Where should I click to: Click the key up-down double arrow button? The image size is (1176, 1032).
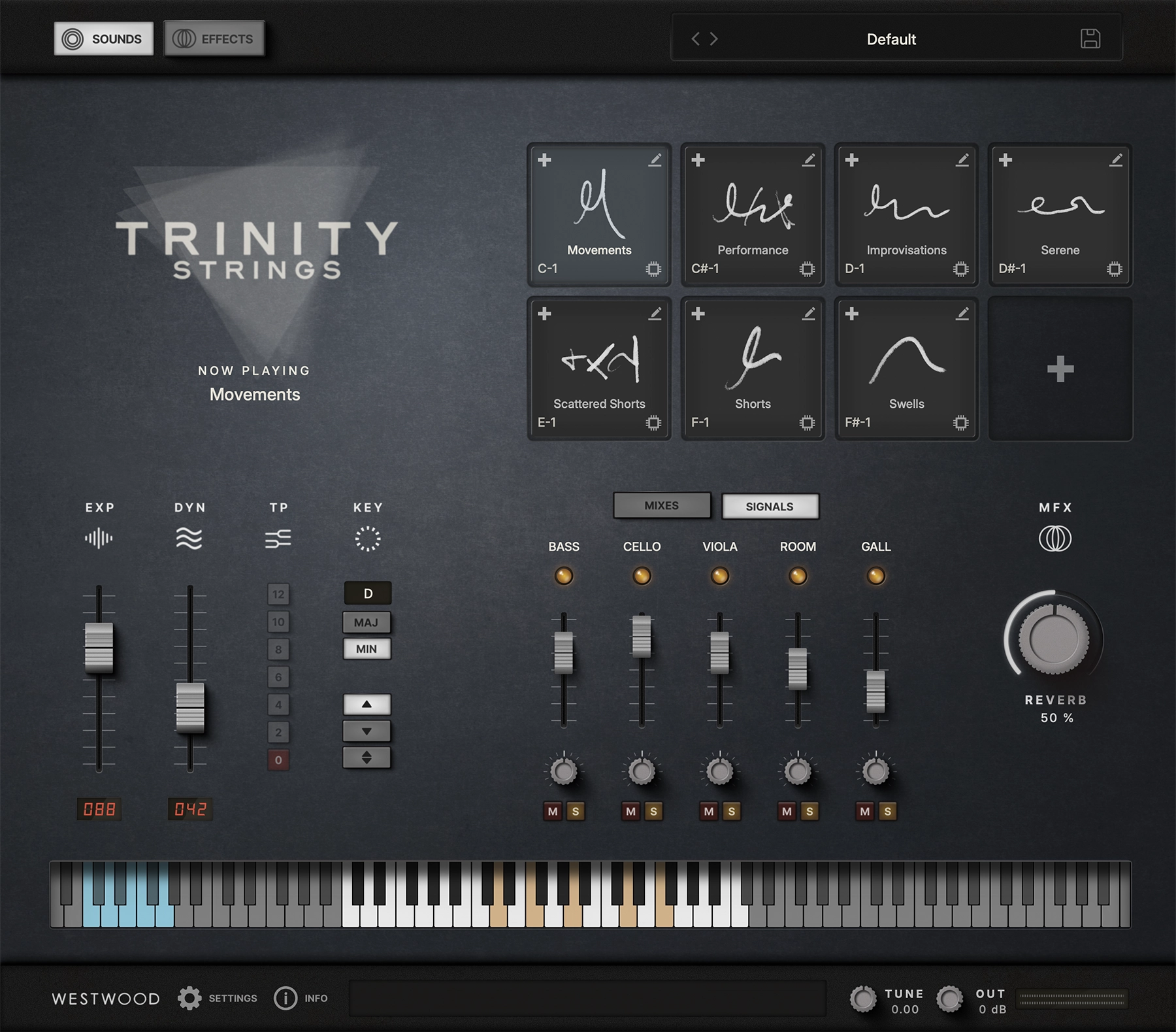coord(367,757)
